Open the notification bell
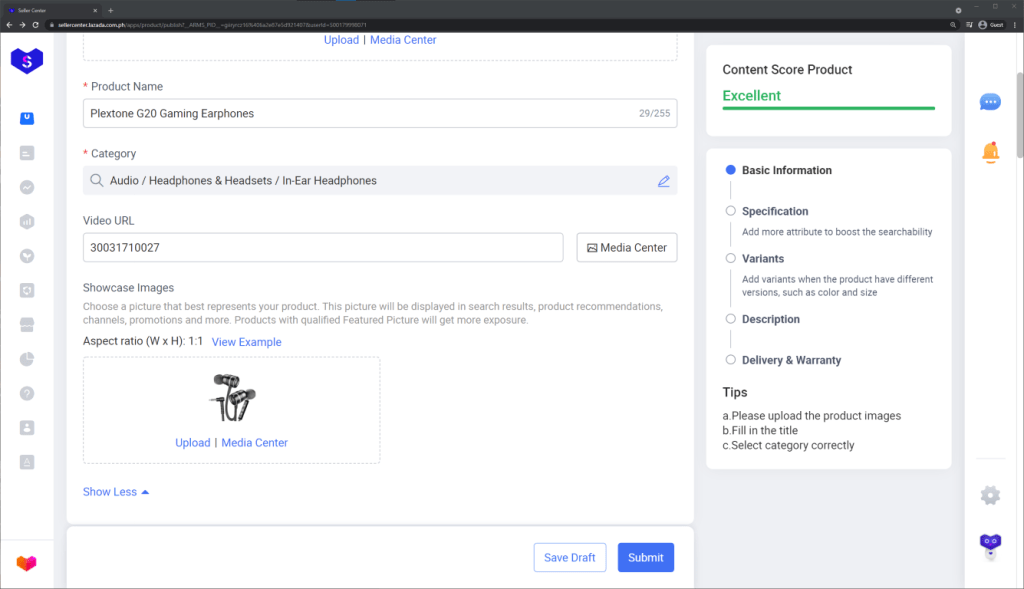1024x589 pixels. 990,152
